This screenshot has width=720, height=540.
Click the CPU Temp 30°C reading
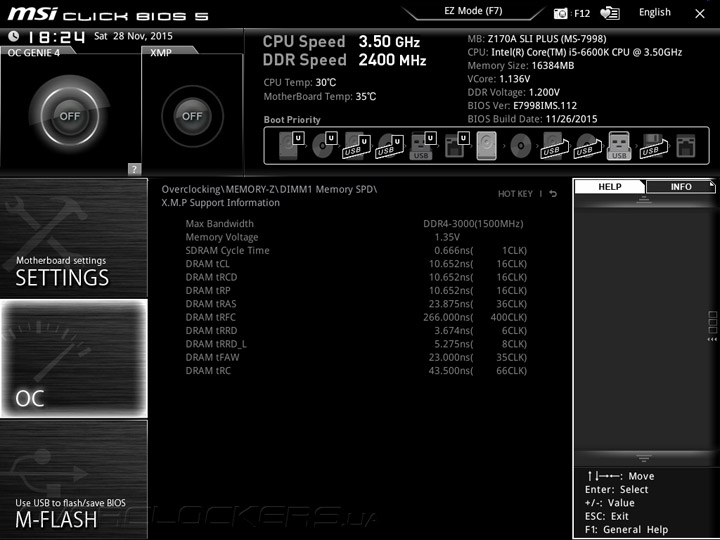click(x=300, y=82)
